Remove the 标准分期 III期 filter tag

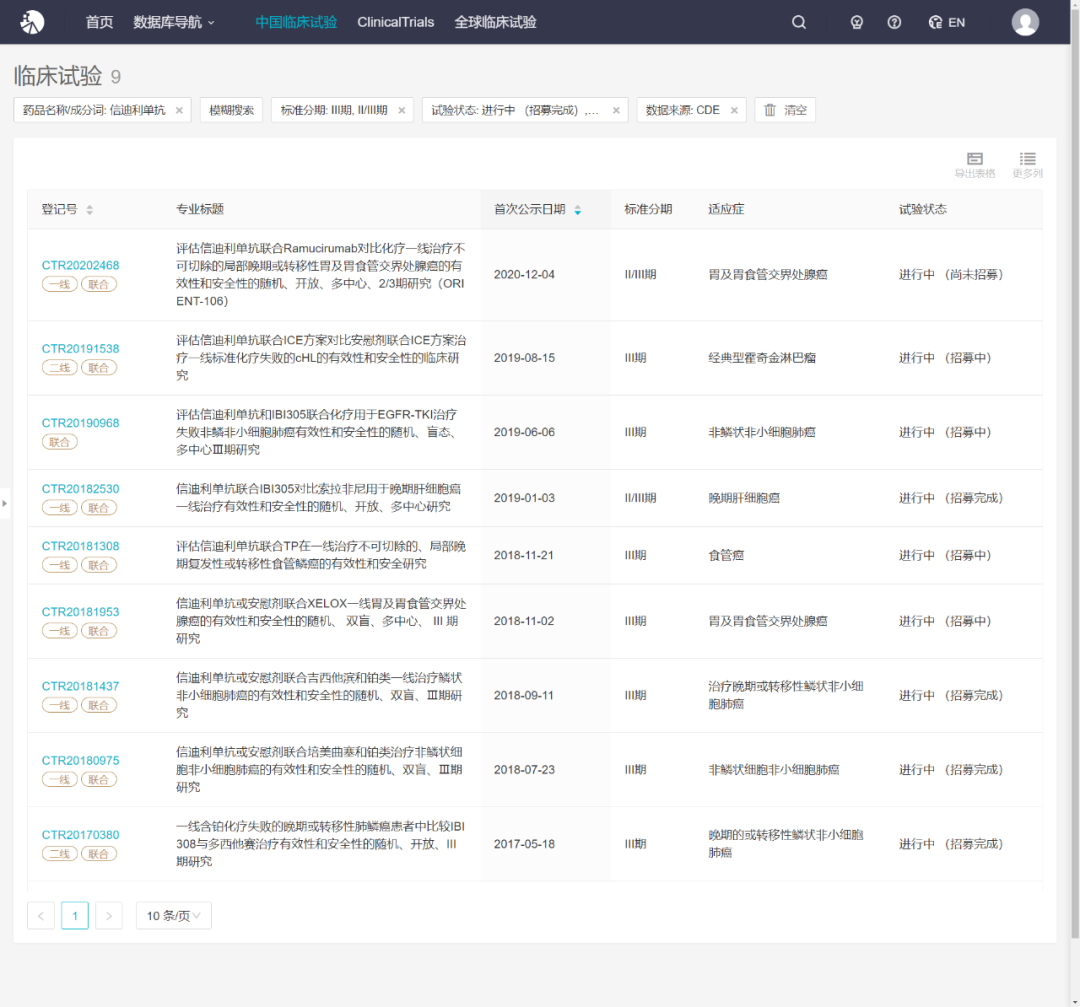tap(402, 110)
